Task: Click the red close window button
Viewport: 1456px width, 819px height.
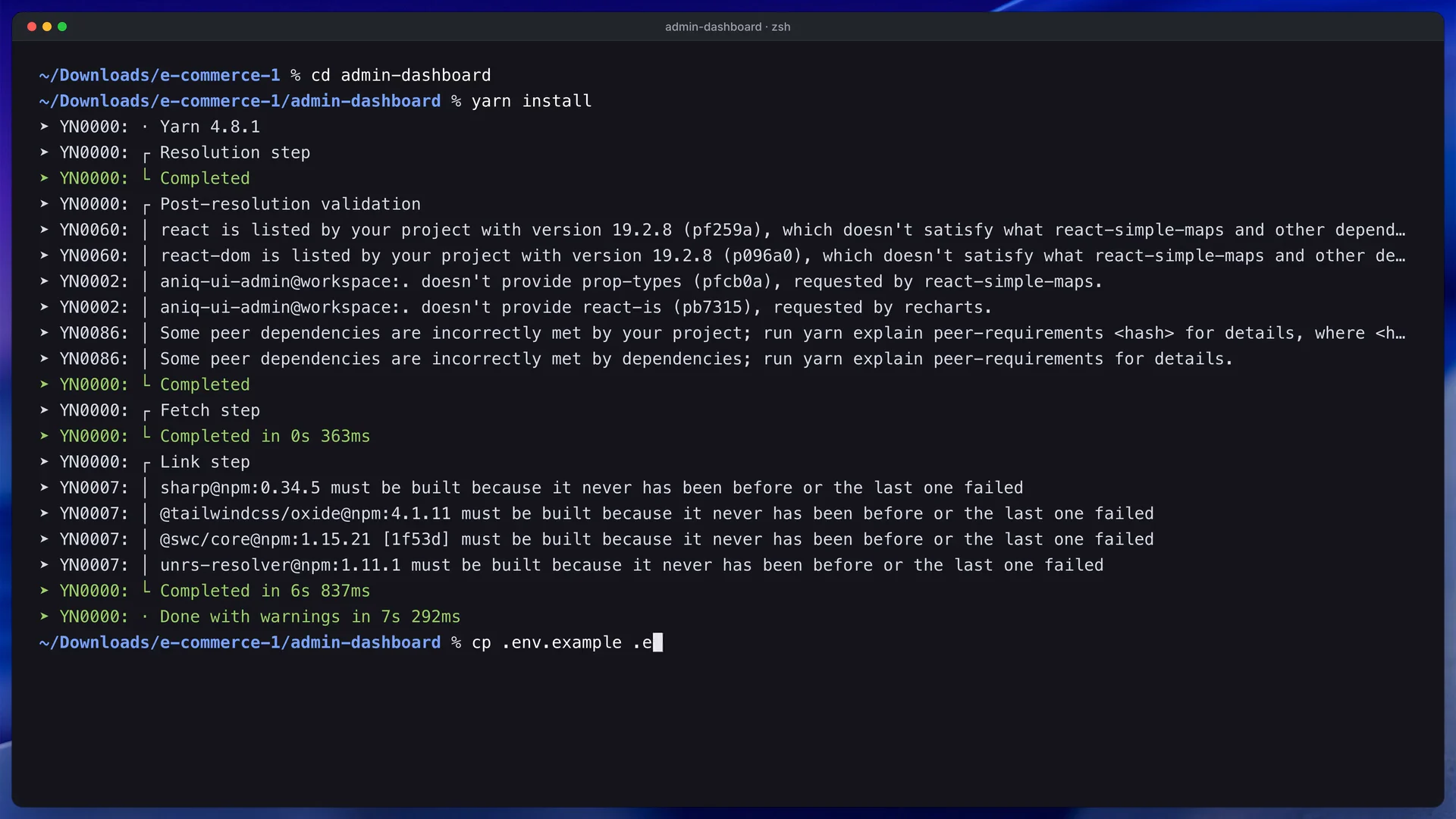Action: [32, 27]
